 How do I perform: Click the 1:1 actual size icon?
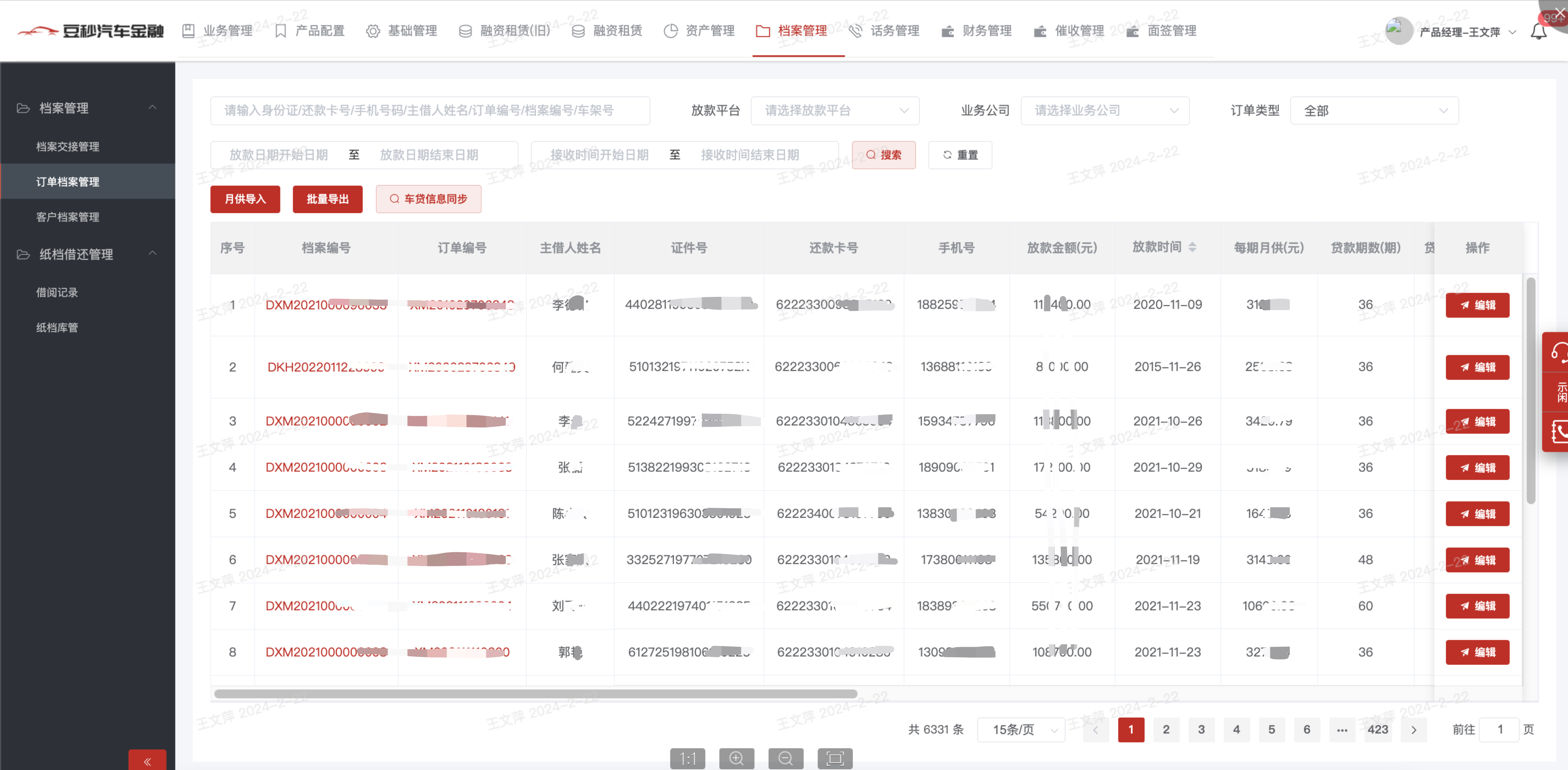tap(687, 758)
